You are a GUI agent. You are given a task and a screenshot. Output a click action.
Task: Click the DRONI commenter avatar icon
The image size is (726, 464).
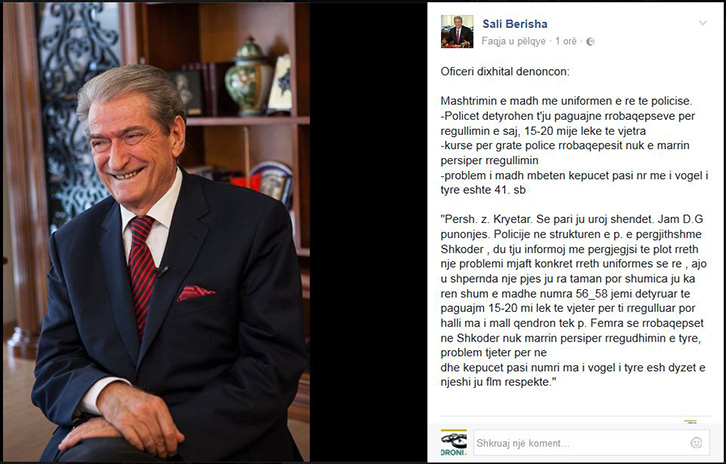click(454, 443)
